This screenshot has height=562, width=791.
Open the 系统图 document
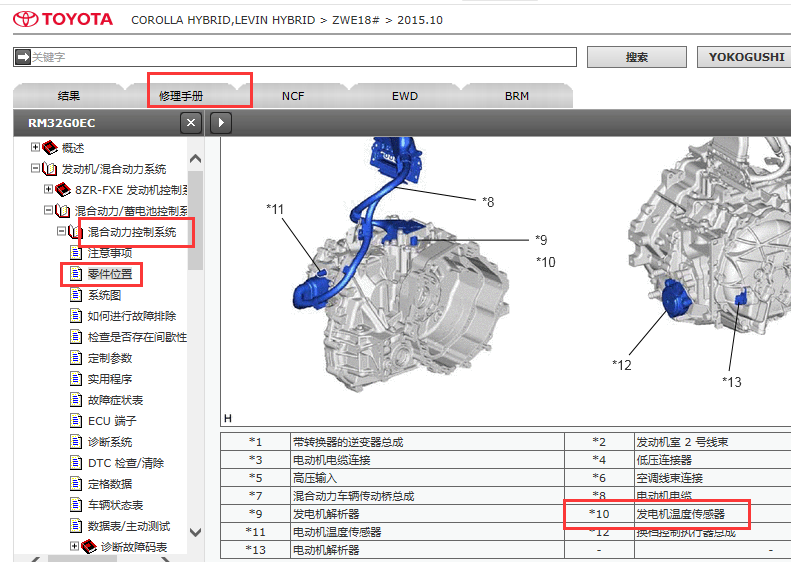pos(104,295)
